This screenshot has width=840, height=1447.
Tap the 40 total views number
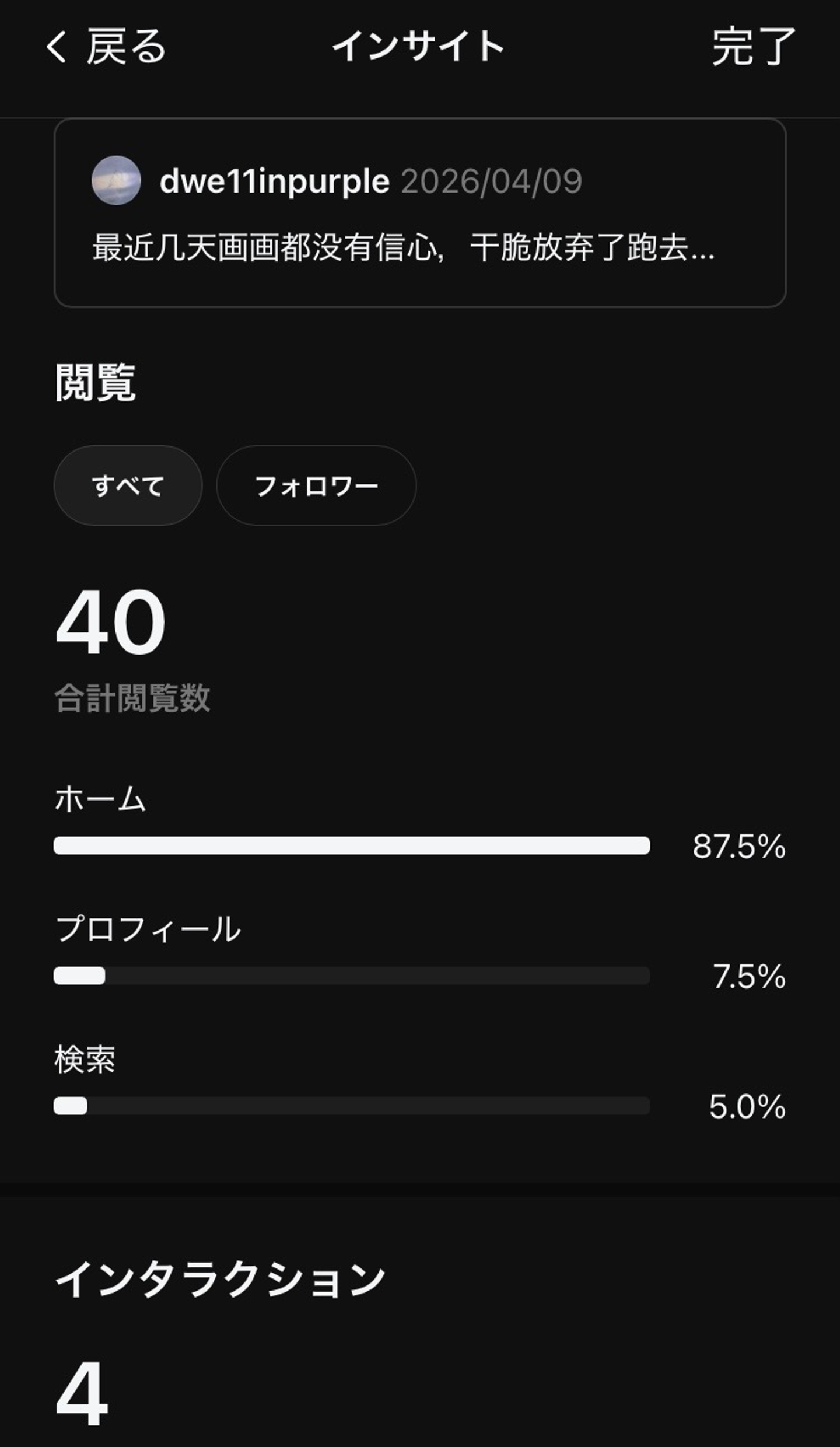coord(111,622)
